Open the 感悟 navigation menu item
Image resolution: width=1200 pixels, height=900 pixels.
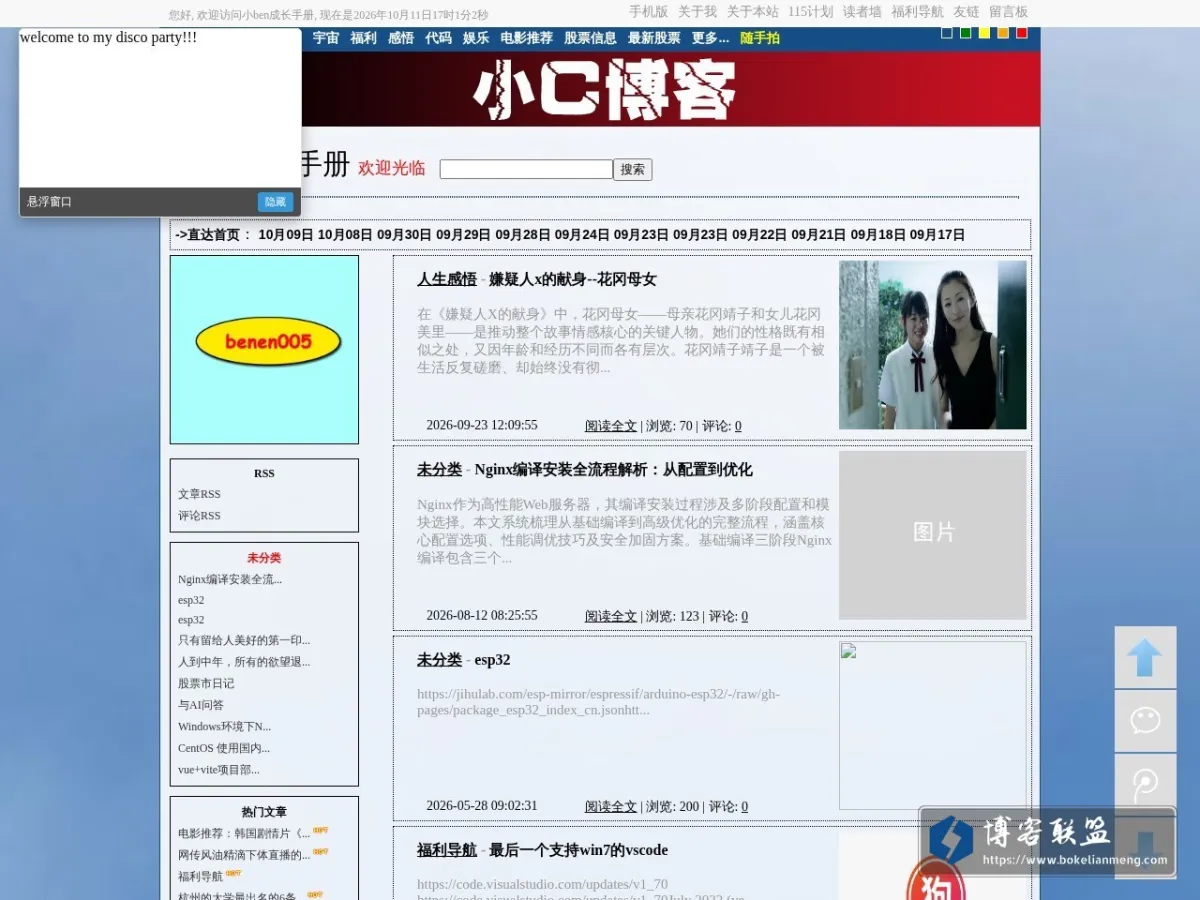401,38
